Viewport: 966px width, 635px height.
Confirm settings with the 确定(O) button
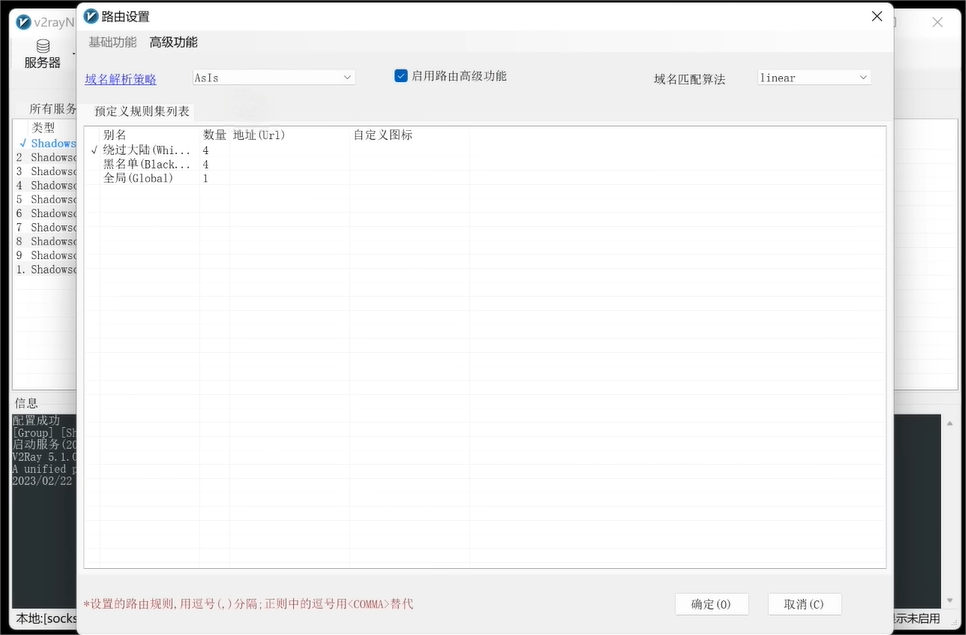coord(711,604)
